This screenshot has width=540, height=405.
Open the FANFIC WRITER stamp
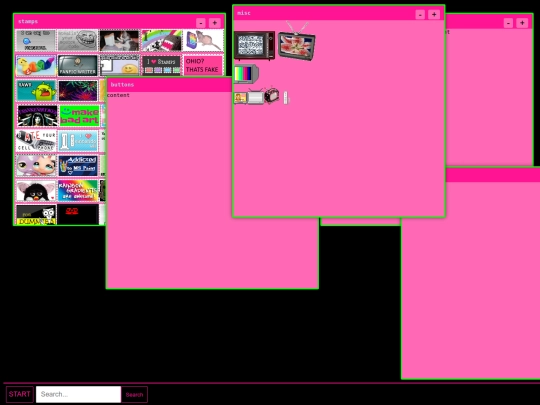(x=77, y=65)
